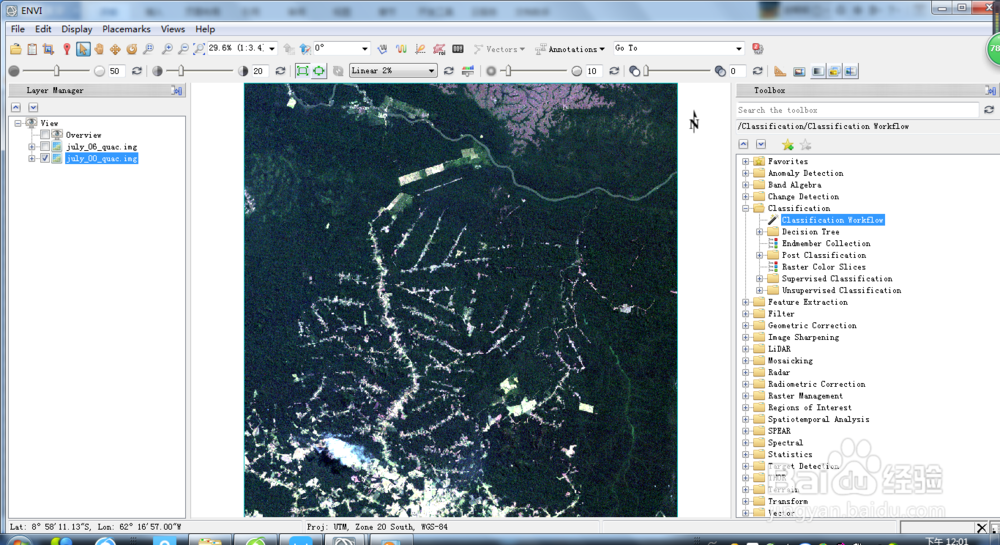Viewport: 1000px width, 545px height.
Task: Collapse the View tree node
Action: 18,123
